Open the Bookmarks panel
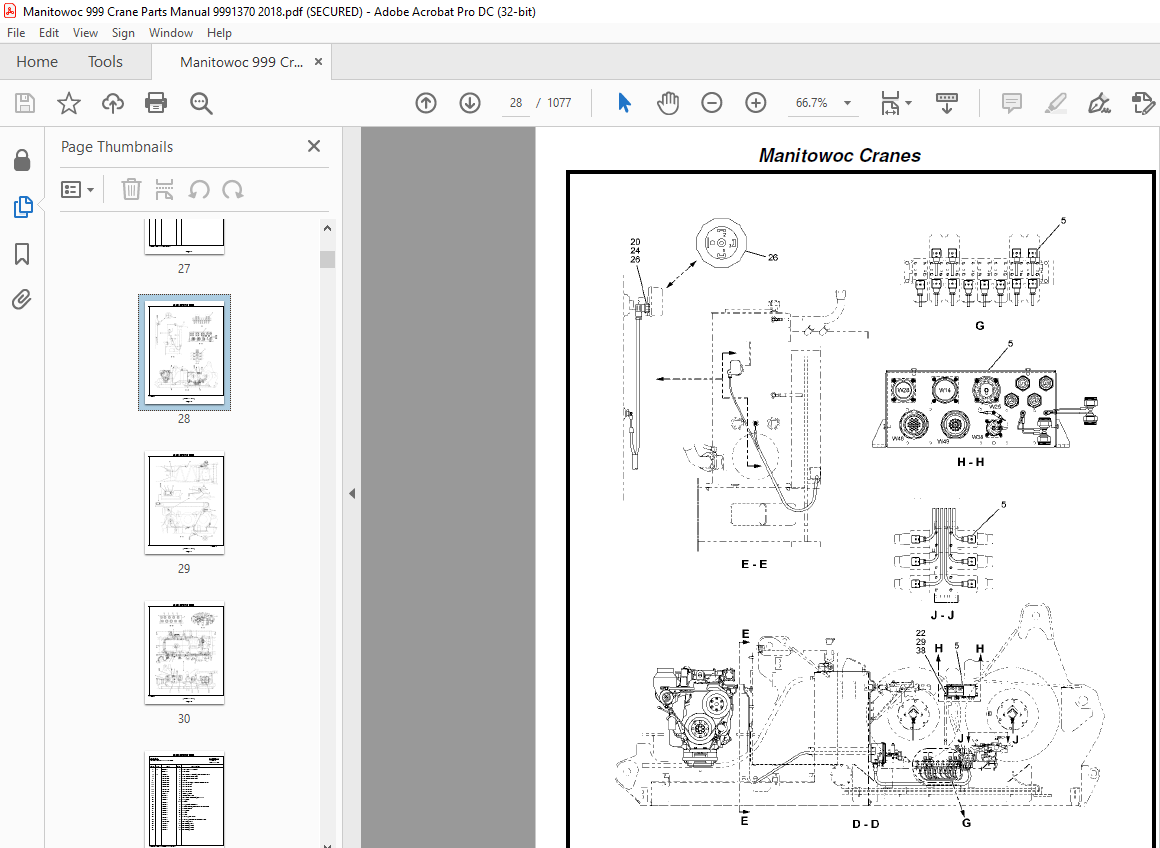 coord(22,254)
